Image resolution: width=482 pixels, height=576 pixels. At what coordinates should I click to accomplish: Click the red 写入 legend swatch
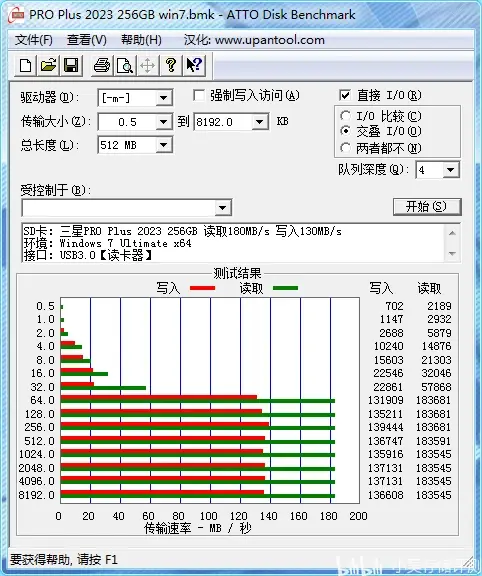pyautogui.click(x=202, y=288)
